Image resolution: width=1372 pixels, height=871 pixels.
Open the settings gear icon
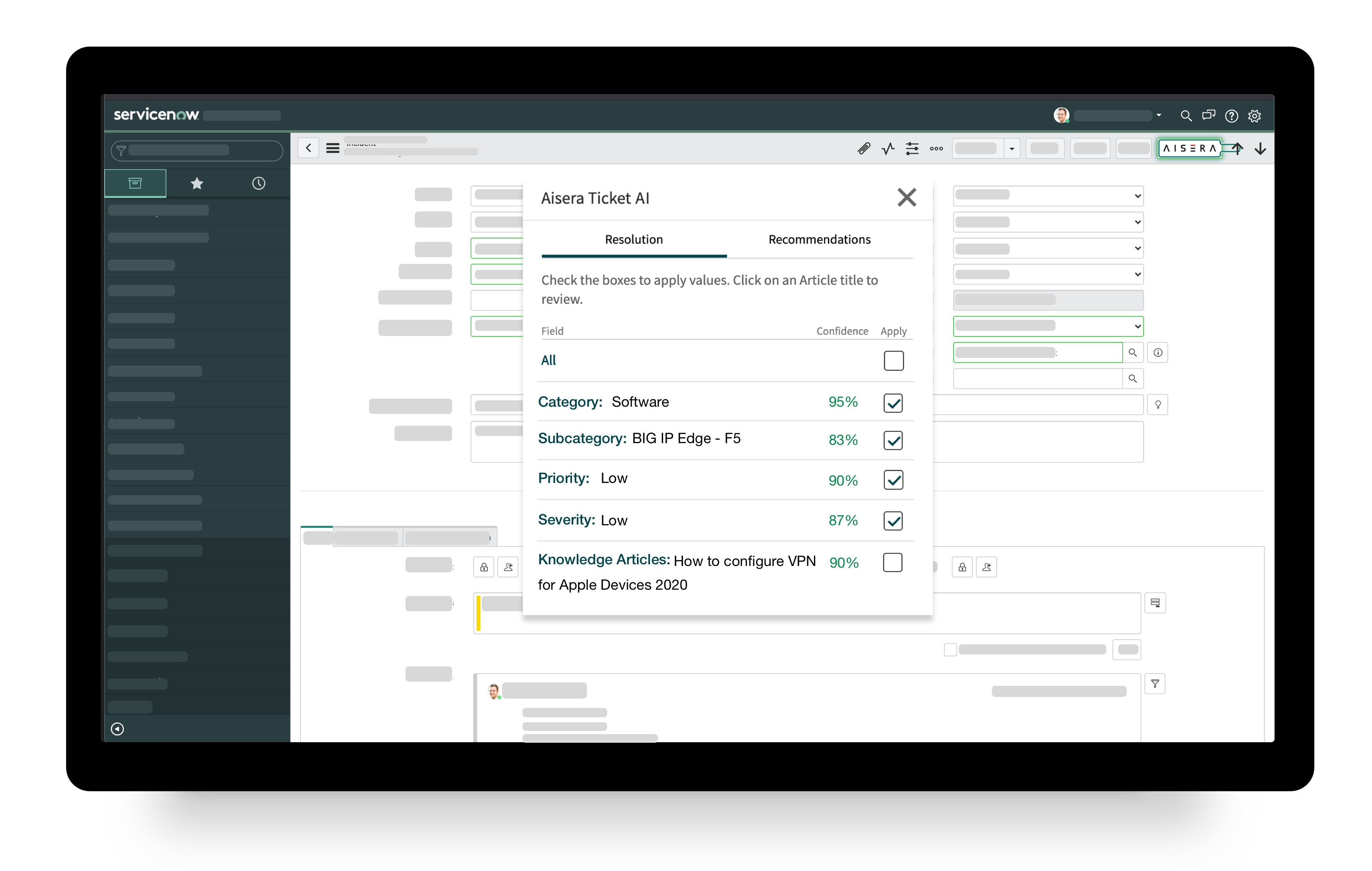(x=1254, y=116)
